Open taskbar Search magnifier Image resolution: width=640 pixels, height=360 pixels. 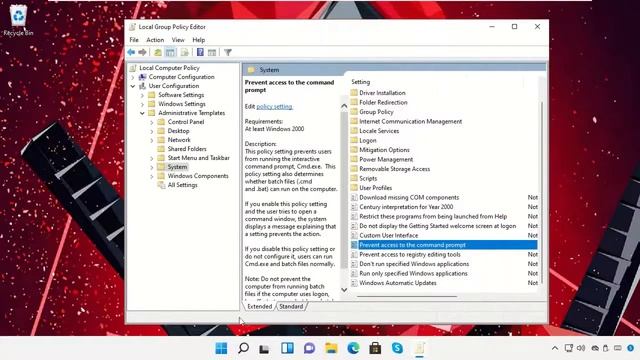(x=243, y=348)
